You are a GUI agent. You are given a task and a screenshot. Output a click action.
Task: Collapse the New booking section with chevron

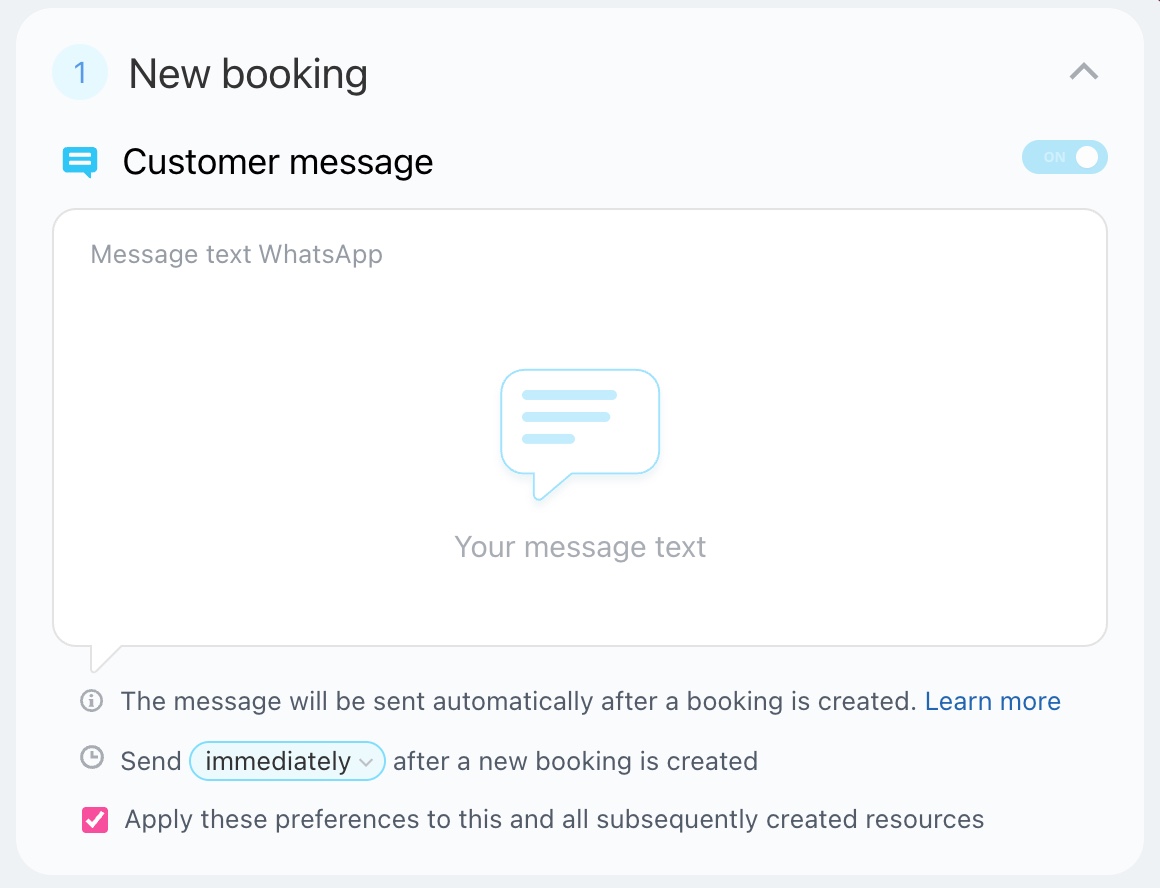pyautogui.click(x=1084, y=72)
